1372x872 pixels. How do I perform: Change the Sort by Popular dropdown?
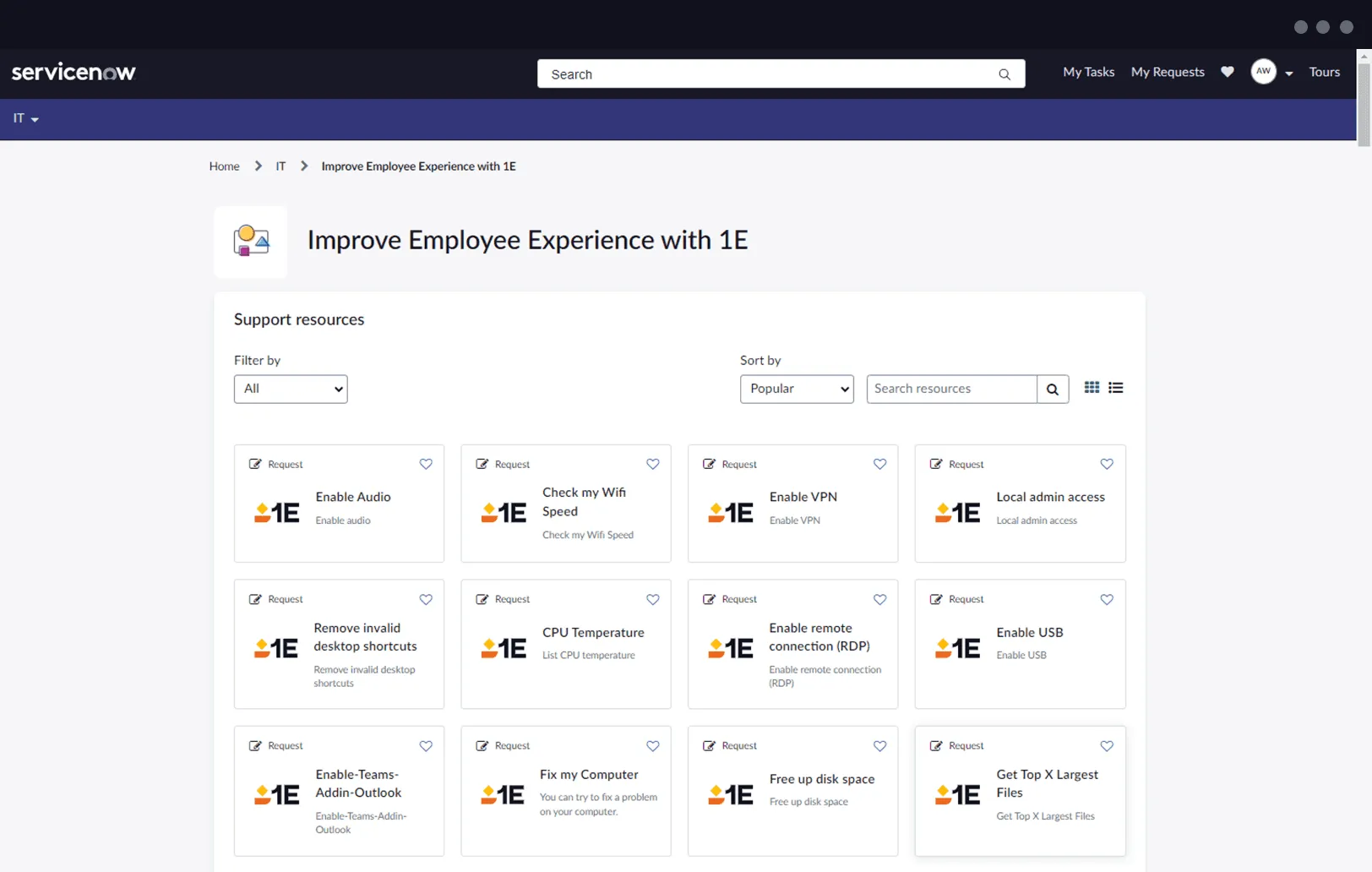(796, 389)
